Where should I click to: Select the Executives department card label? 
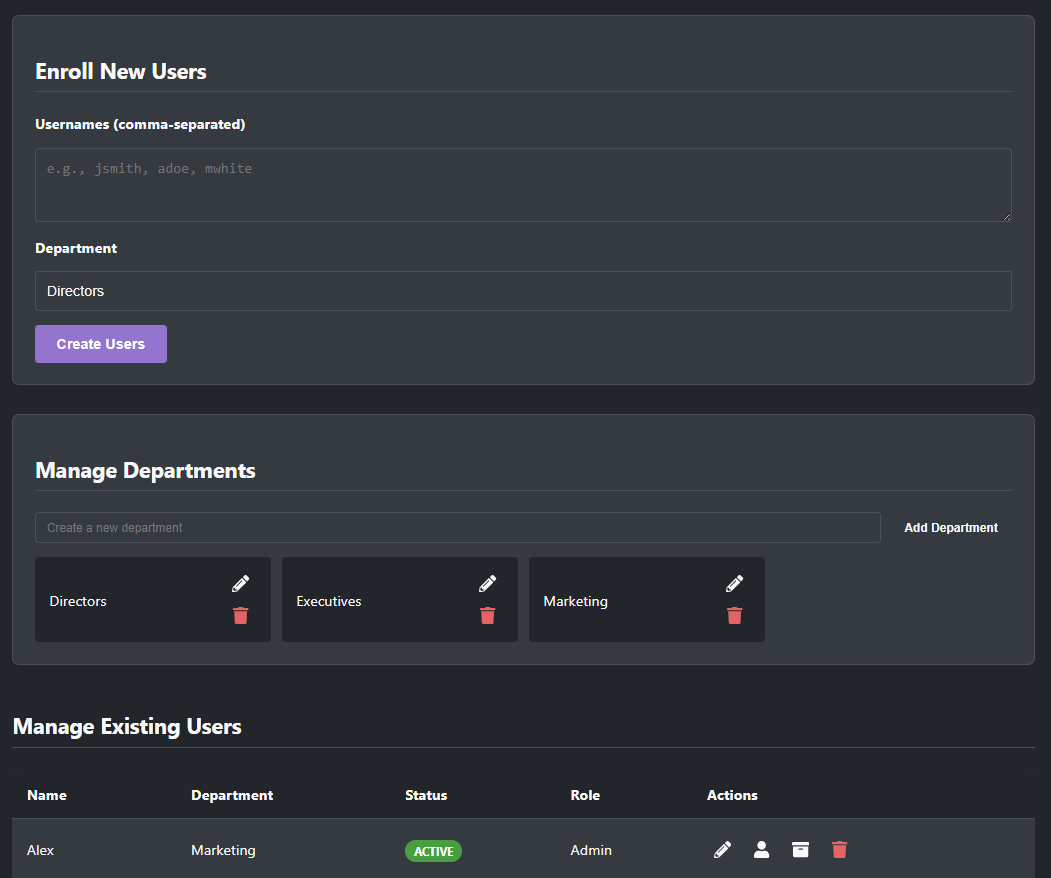(328, 601)
